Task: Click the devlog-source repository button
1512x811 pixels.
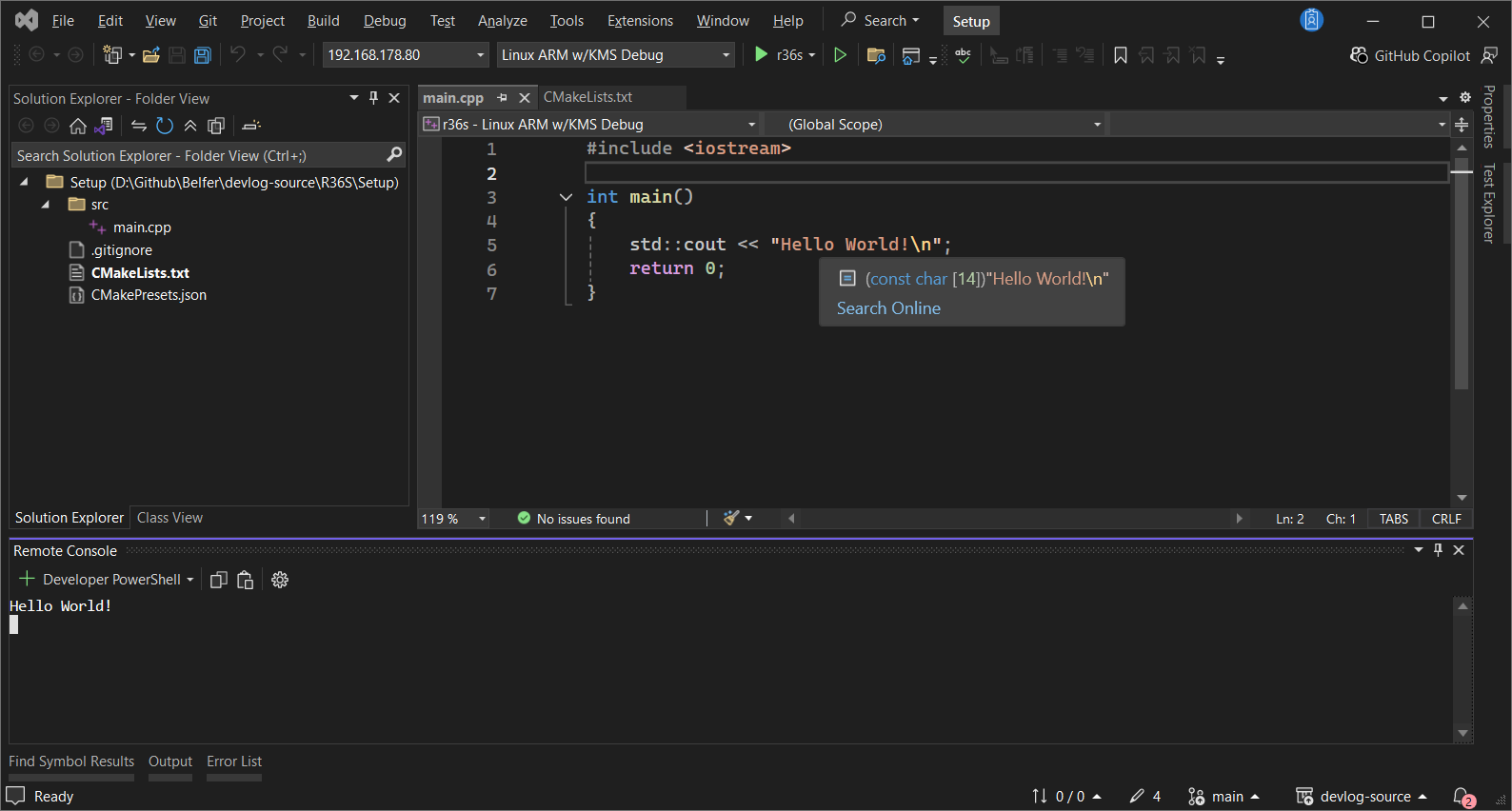Action: (x=1363, y=797)
